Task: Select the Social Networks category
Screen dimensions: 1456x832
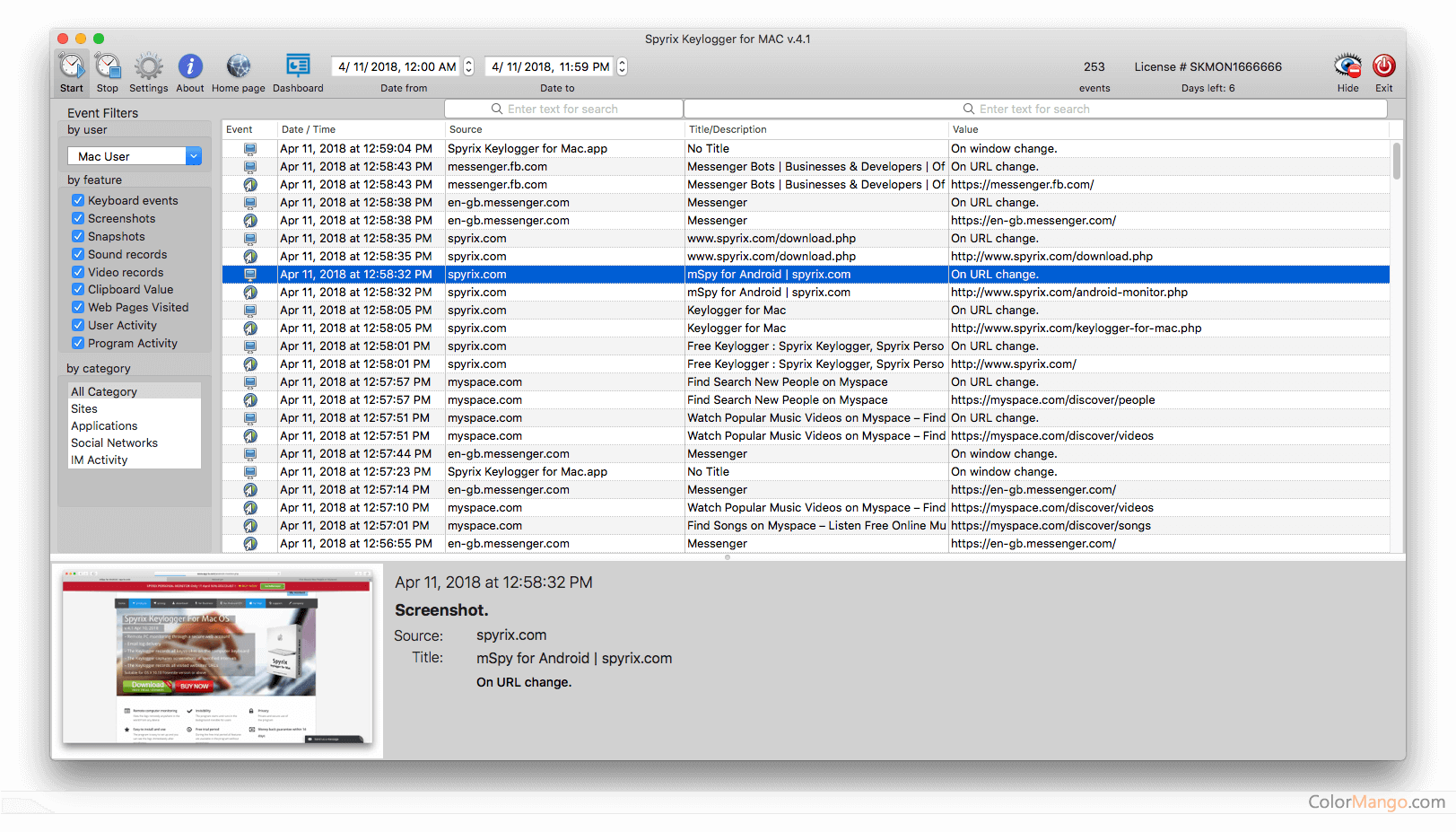Action: pos(114,442)
